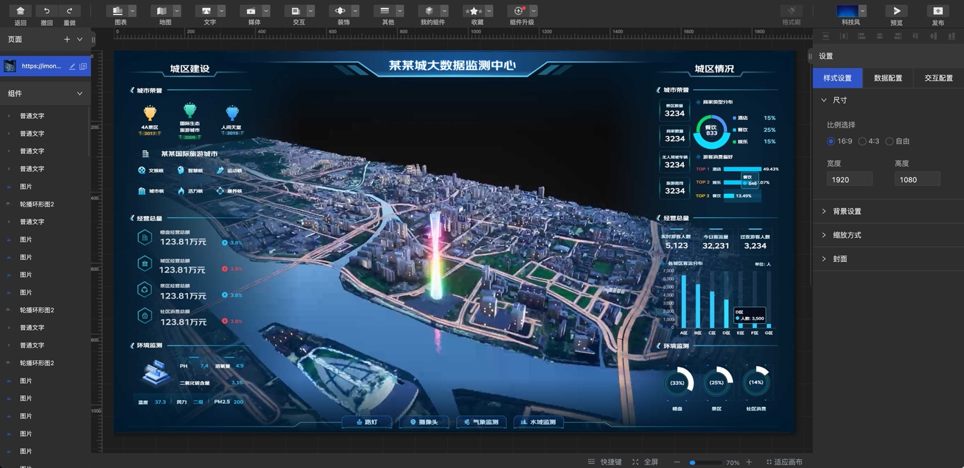Screen dimensions: 964x468
Task: Click the first alignment icon in the settings panel
Action: (x=828, y=36)
